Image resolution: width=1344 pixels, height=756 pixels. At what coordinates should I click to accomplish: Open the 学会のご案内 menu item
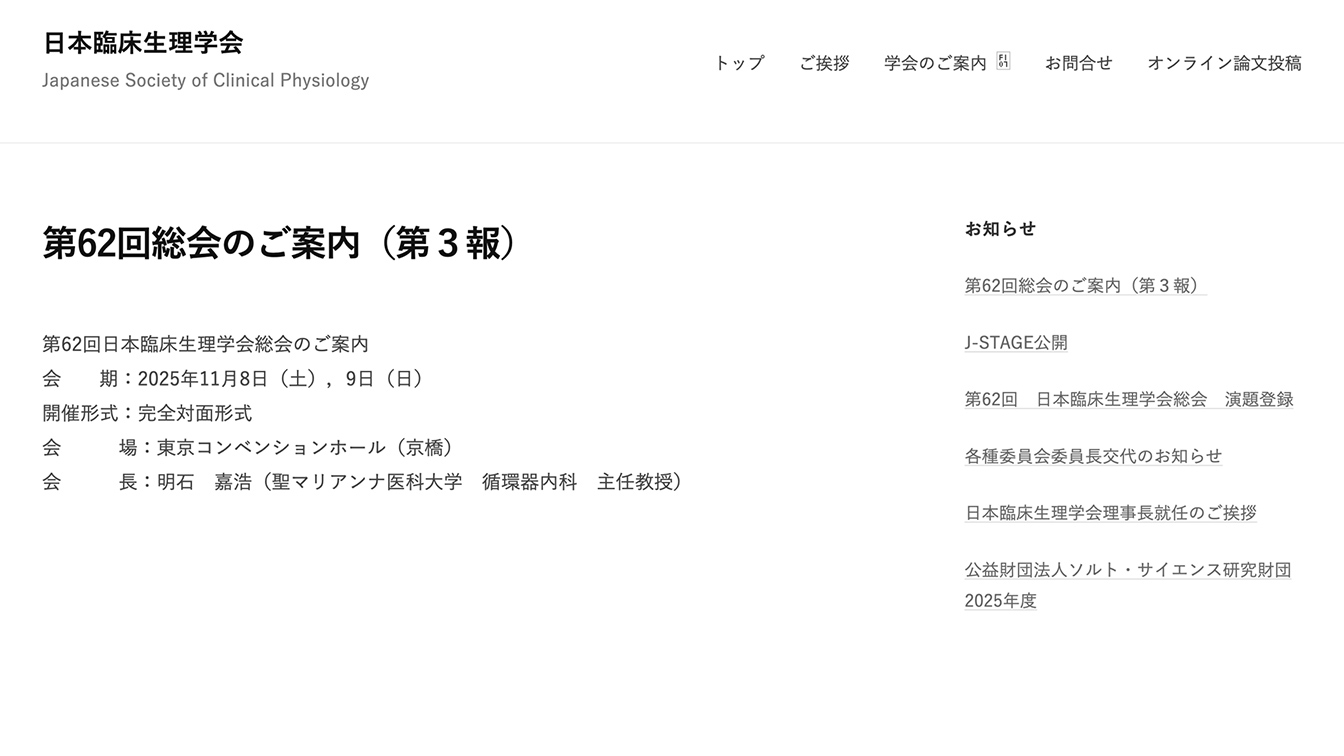tap(935, 63)
